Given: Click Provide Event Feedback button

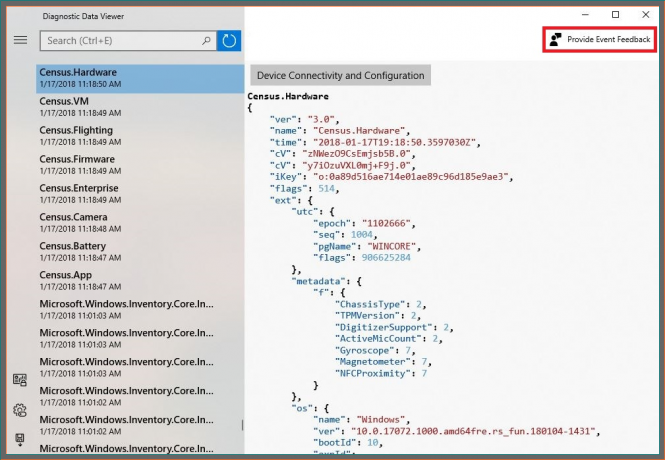Looking at the screenshot, I should pos(600,39).
